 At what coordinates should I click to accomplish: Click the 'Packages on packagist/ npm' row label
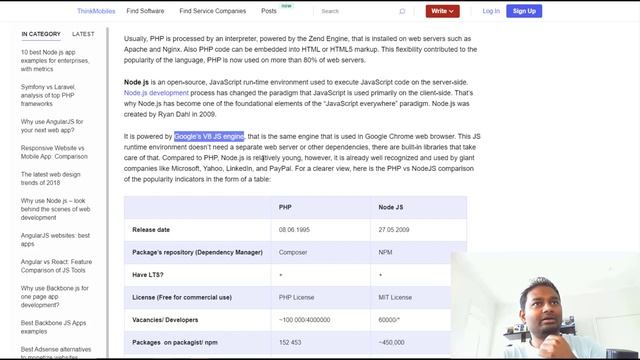pos(175,342)
